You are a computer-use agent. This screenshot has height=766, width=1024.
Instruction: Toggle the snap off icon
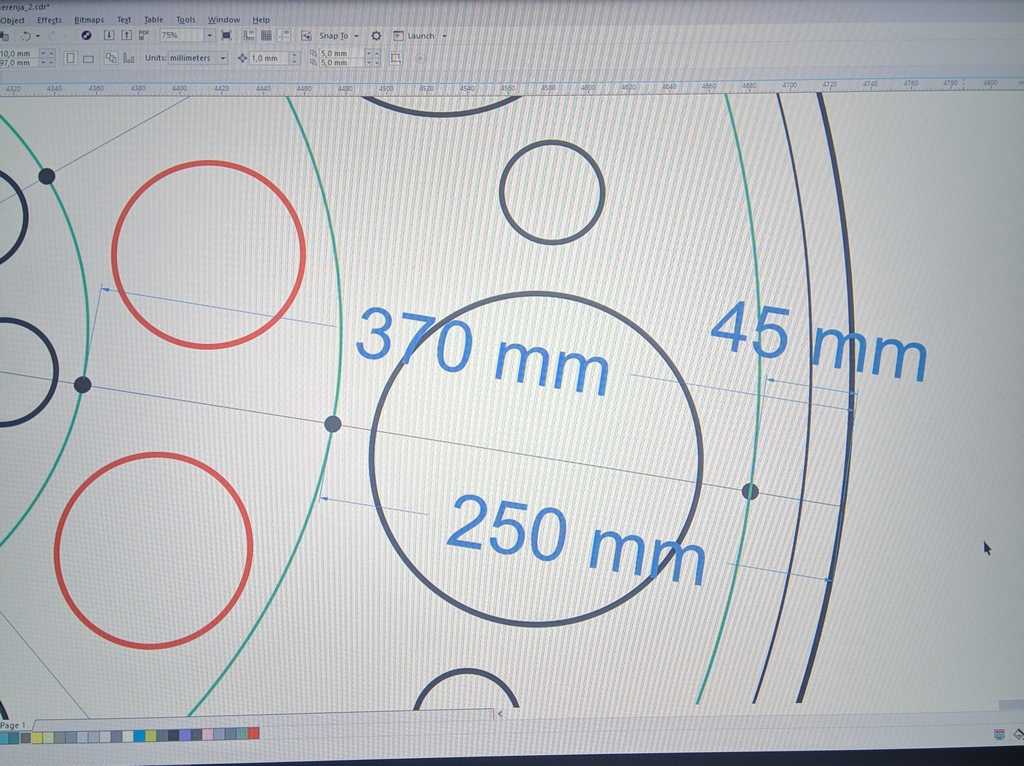tap(306, 36)
